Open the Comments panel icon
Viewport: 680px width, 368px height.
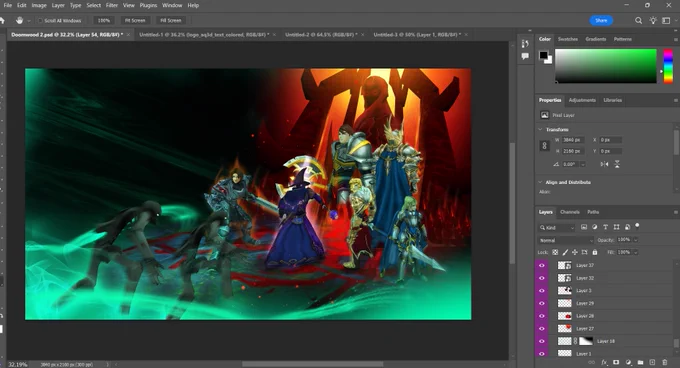[525, 56]
